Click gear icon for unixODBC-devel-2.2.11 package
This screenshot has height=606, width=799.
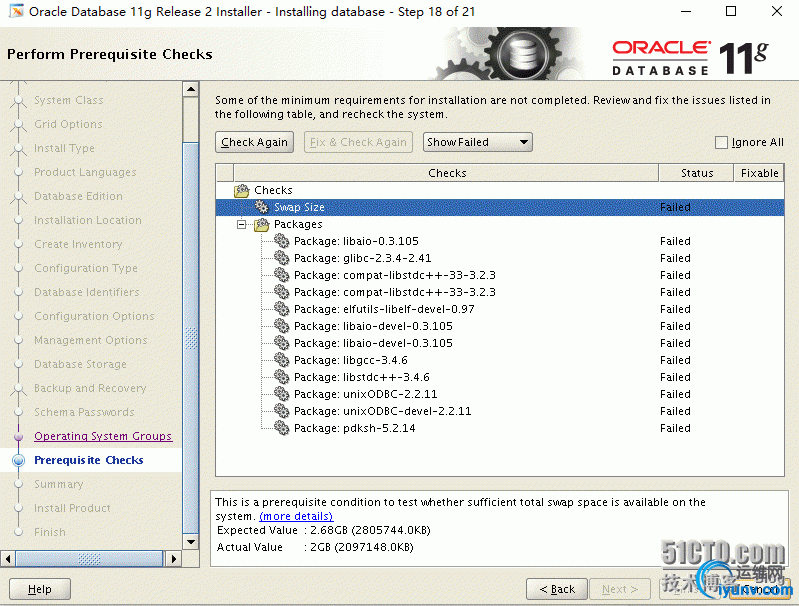tap(281, 411)
